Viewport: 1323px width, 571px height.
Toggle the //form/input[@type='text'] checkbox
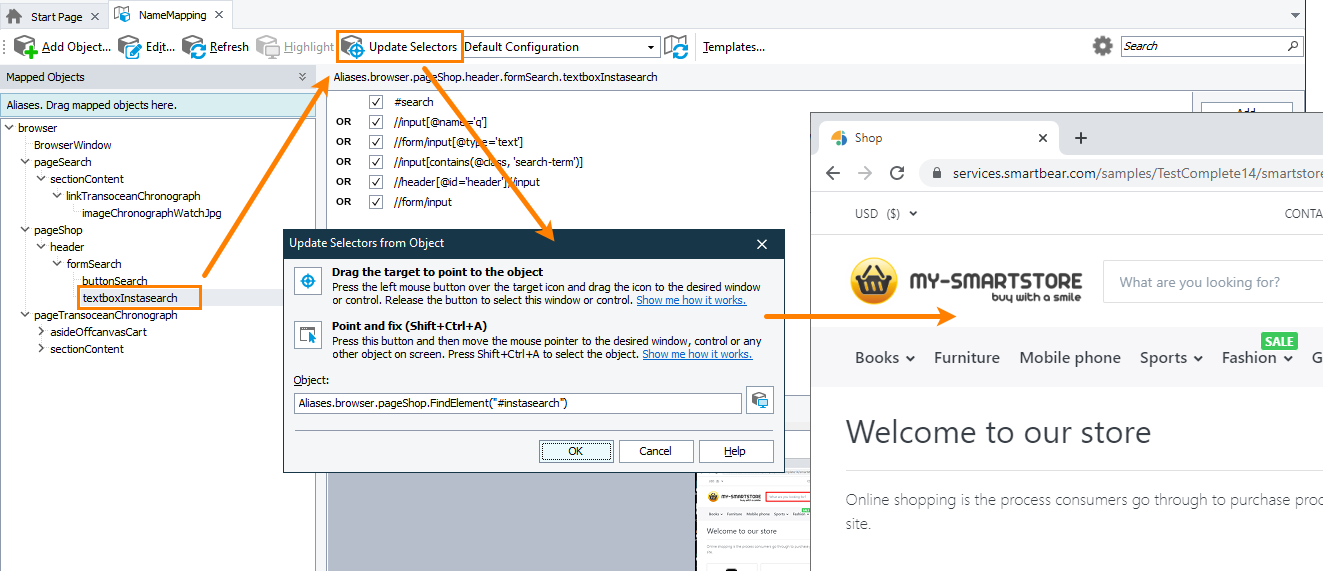376,142
